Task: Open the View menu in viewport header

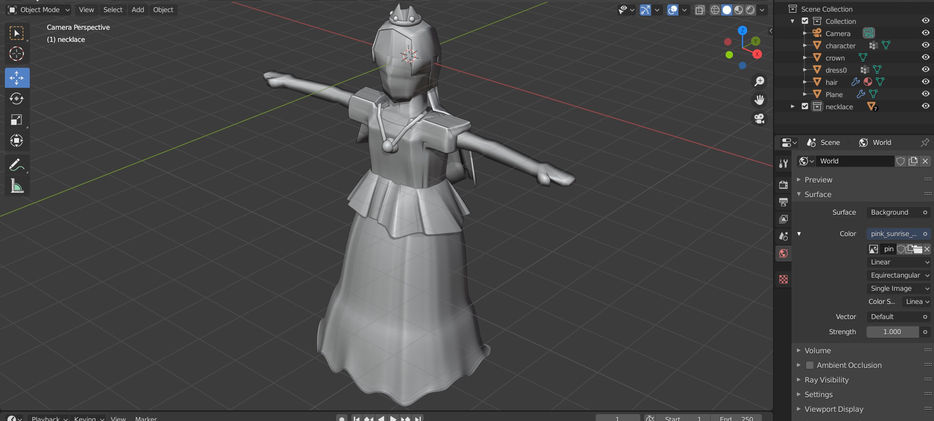Action: point(86,10)
